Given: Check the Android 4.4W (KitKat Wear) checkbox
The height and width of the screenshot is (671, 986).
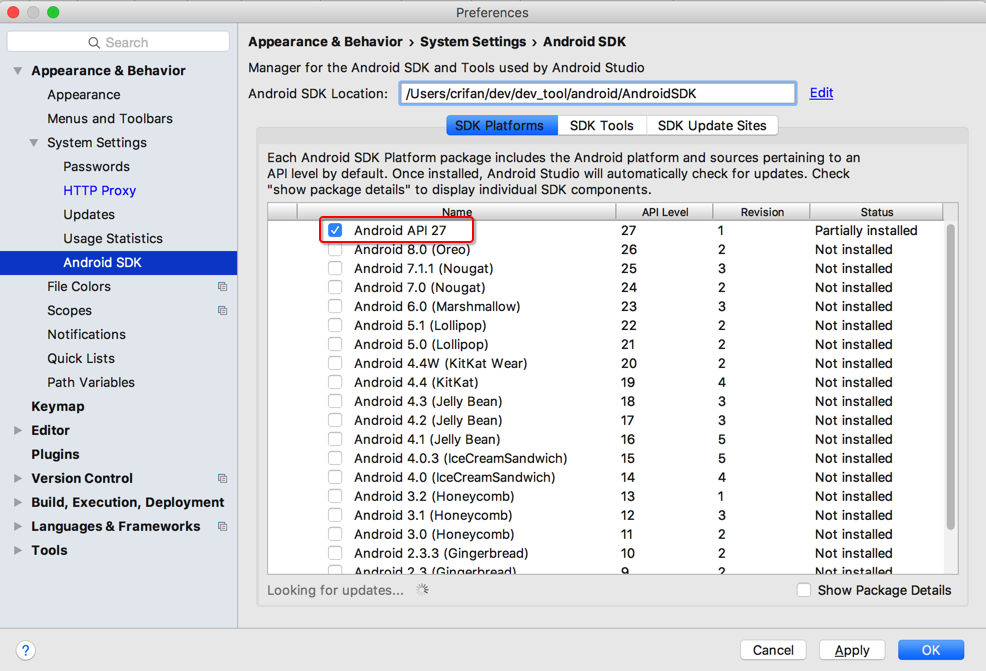Looking at the screenshot, I should click(335, 363).
